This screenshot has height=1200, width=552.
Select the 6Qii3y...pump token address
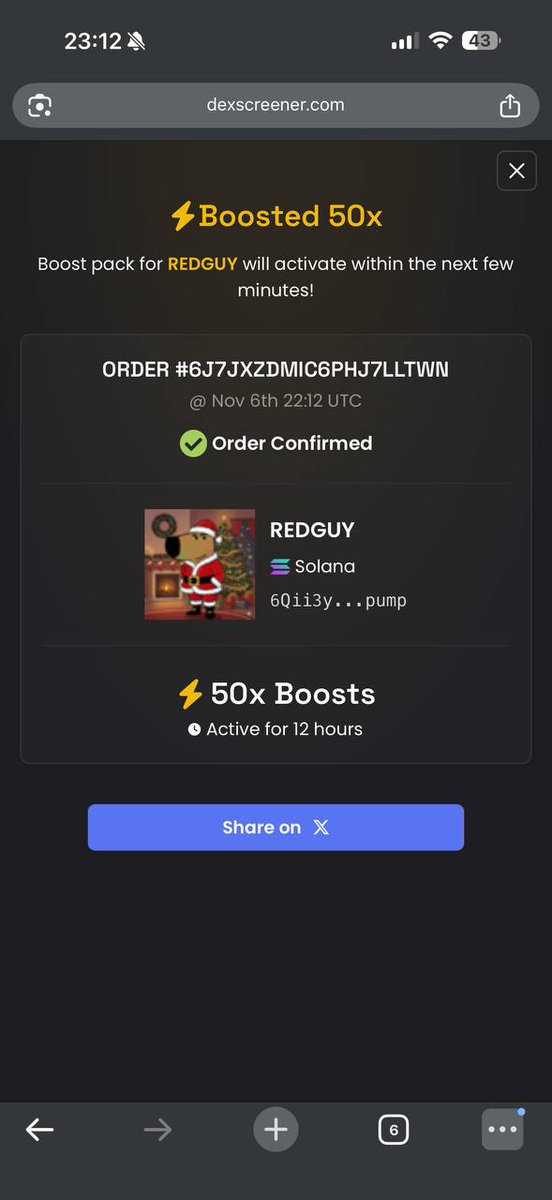[x=338, y=601]
